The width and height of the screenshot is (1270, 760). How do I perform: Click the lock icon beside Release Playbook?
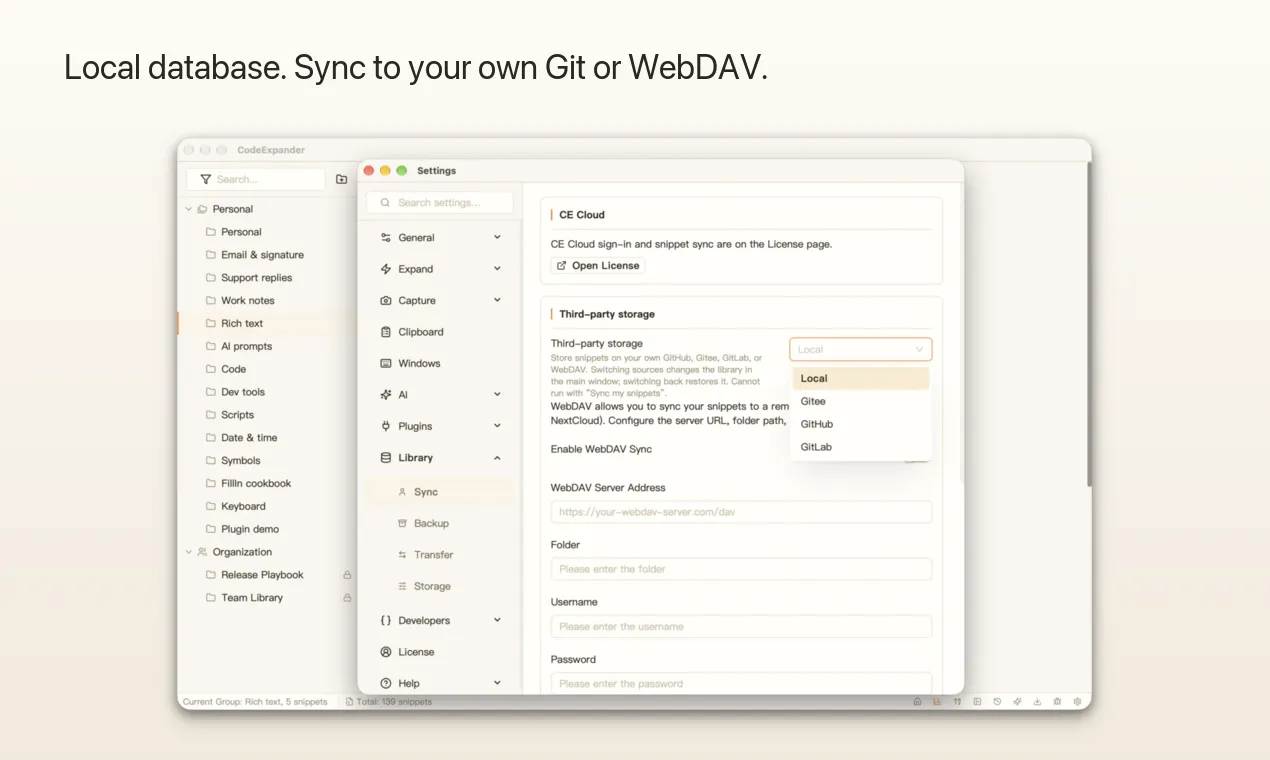pos(347,575)
